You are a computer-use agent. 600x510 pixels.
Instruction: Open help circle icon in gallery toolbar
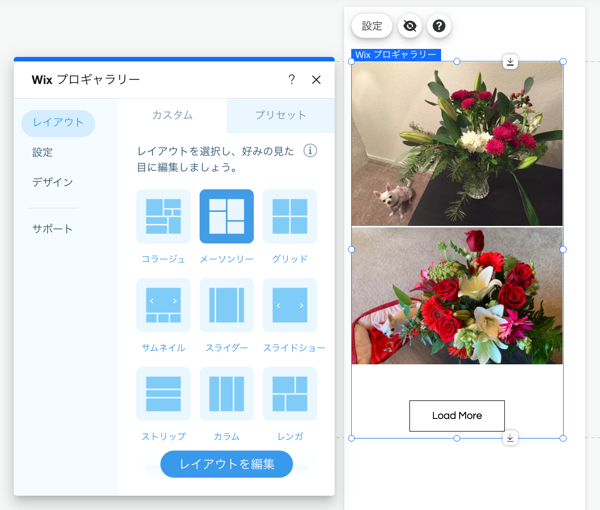pos(439,26)
